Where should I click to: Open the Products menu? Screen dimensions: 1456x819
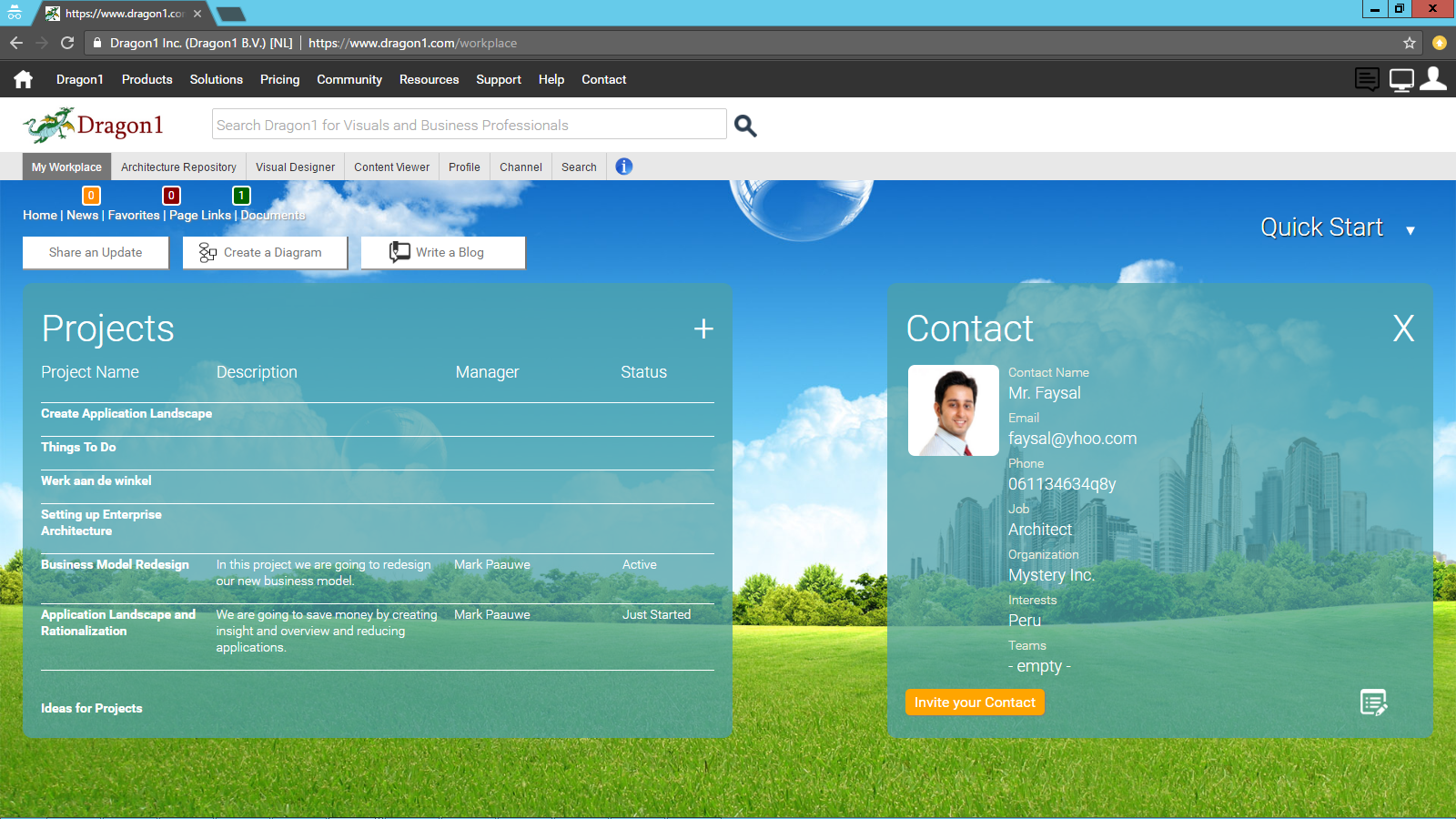tap(147, 80)
